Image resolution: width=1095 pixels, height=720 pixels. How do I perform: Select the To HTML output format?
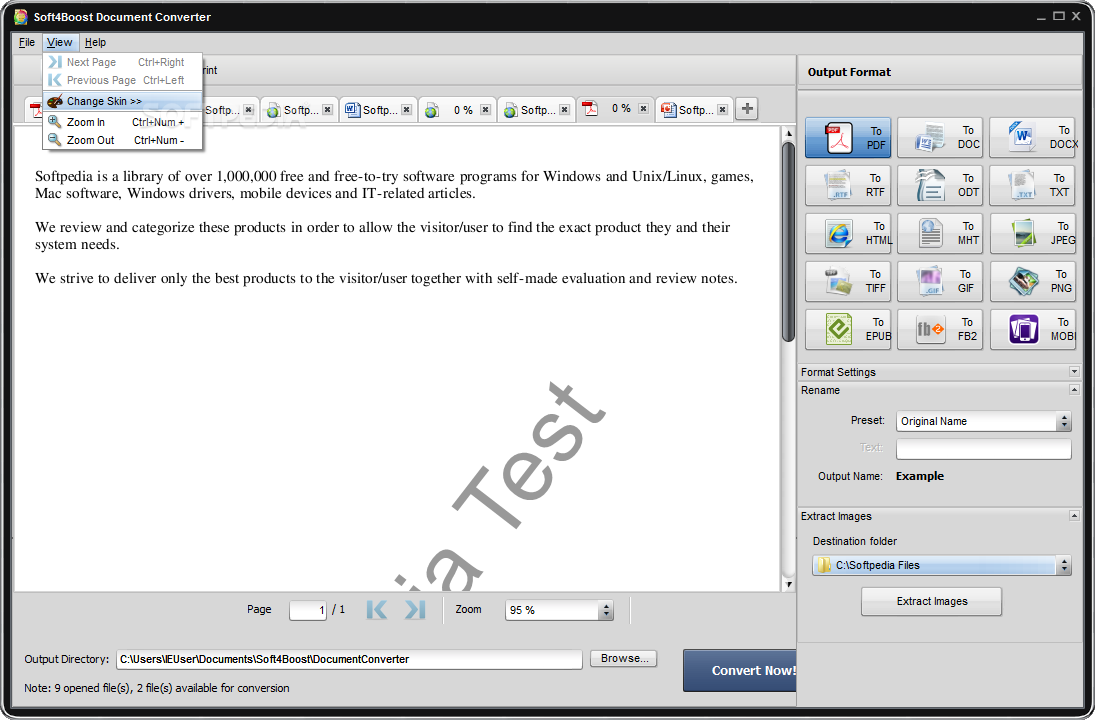pos(848,233)
